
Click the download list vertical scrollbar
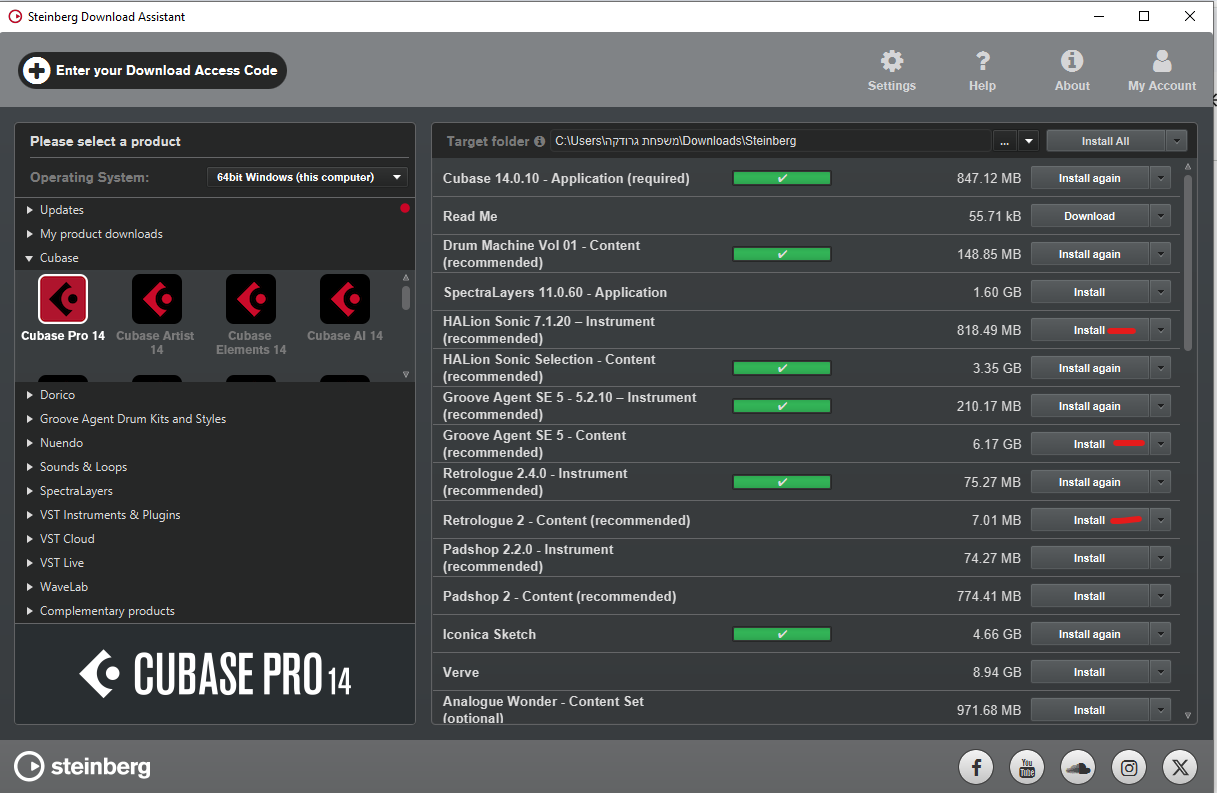coord(1188,262)
